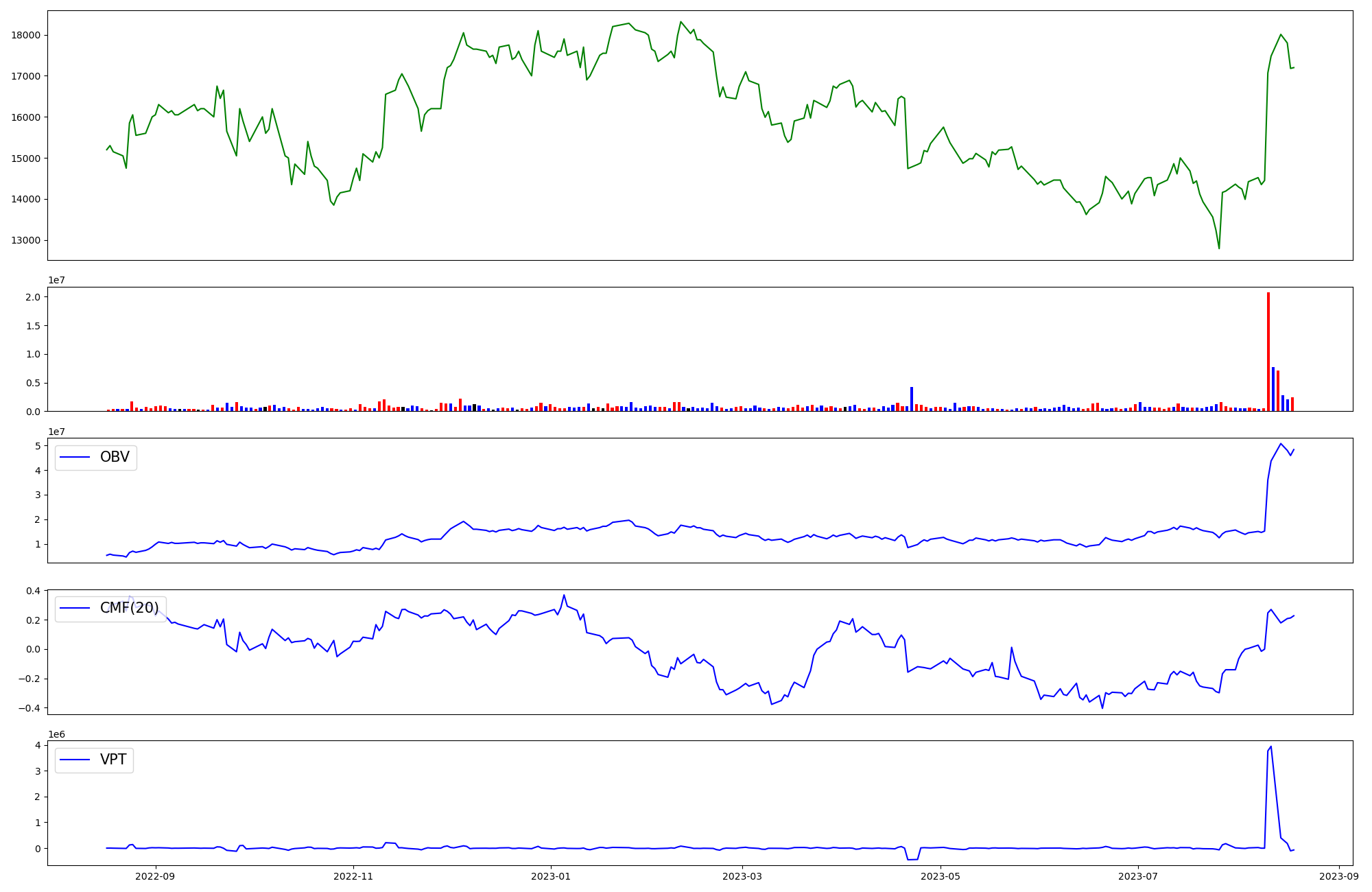This screenshot has height=892, width=1372.
Task: Click the blue line sample in OBV legend
Action: (75, 457)
